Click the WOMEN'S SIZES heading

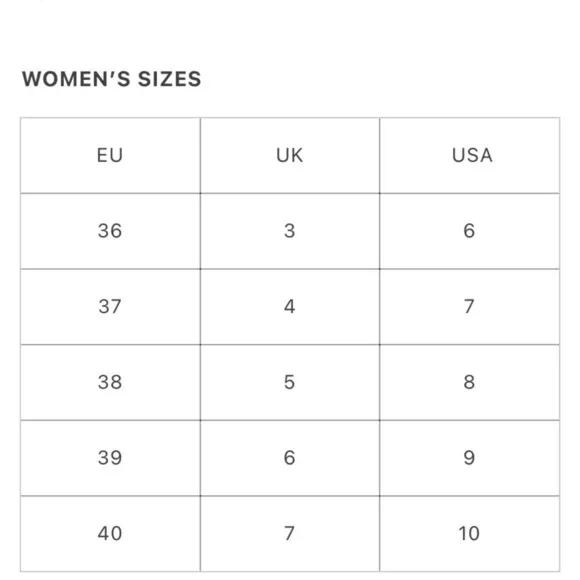tap(112, 79)
